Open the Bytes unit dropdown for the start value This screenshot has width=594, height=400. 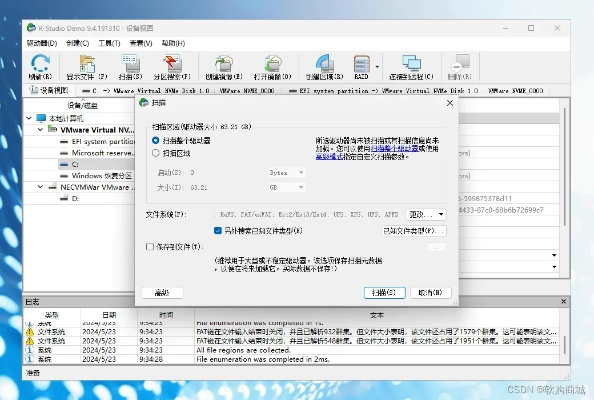click(287, 172)
